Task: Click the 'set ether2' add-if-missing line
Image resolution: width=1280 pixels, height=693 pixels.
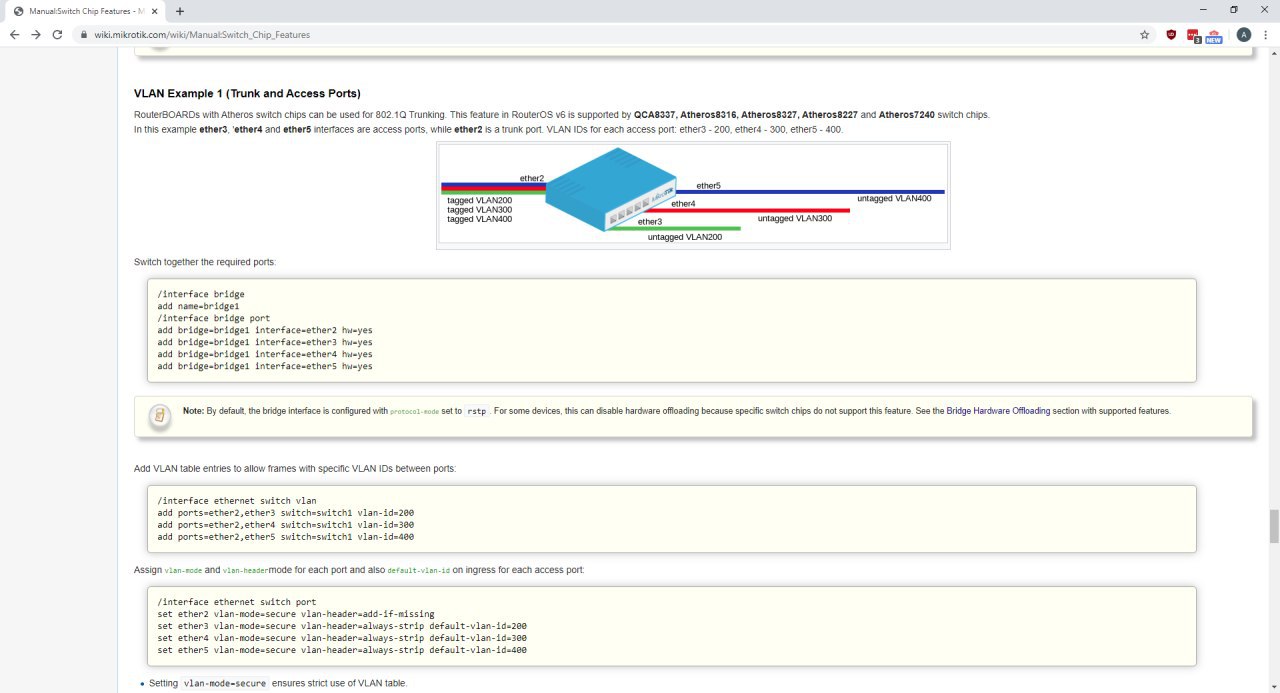Action: [296, 614]
